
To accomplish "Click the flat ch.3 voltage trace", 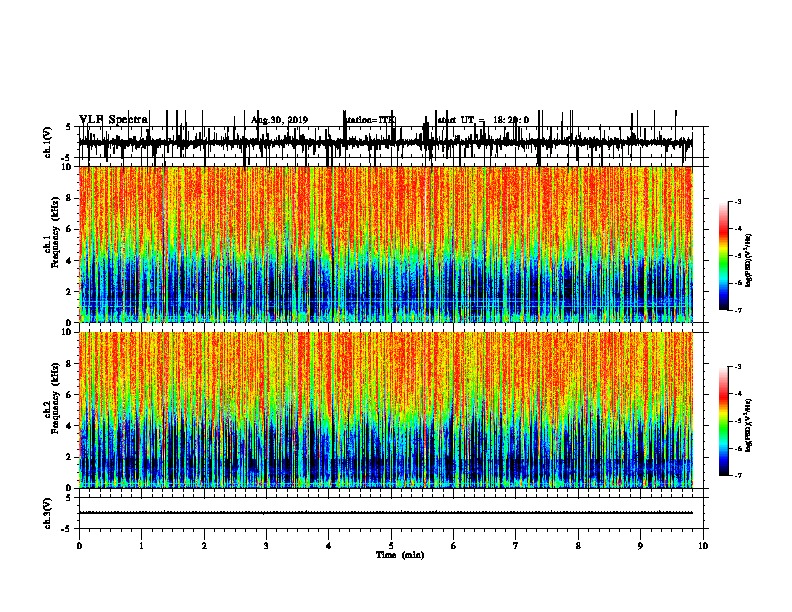I will [x=385, y=513].
